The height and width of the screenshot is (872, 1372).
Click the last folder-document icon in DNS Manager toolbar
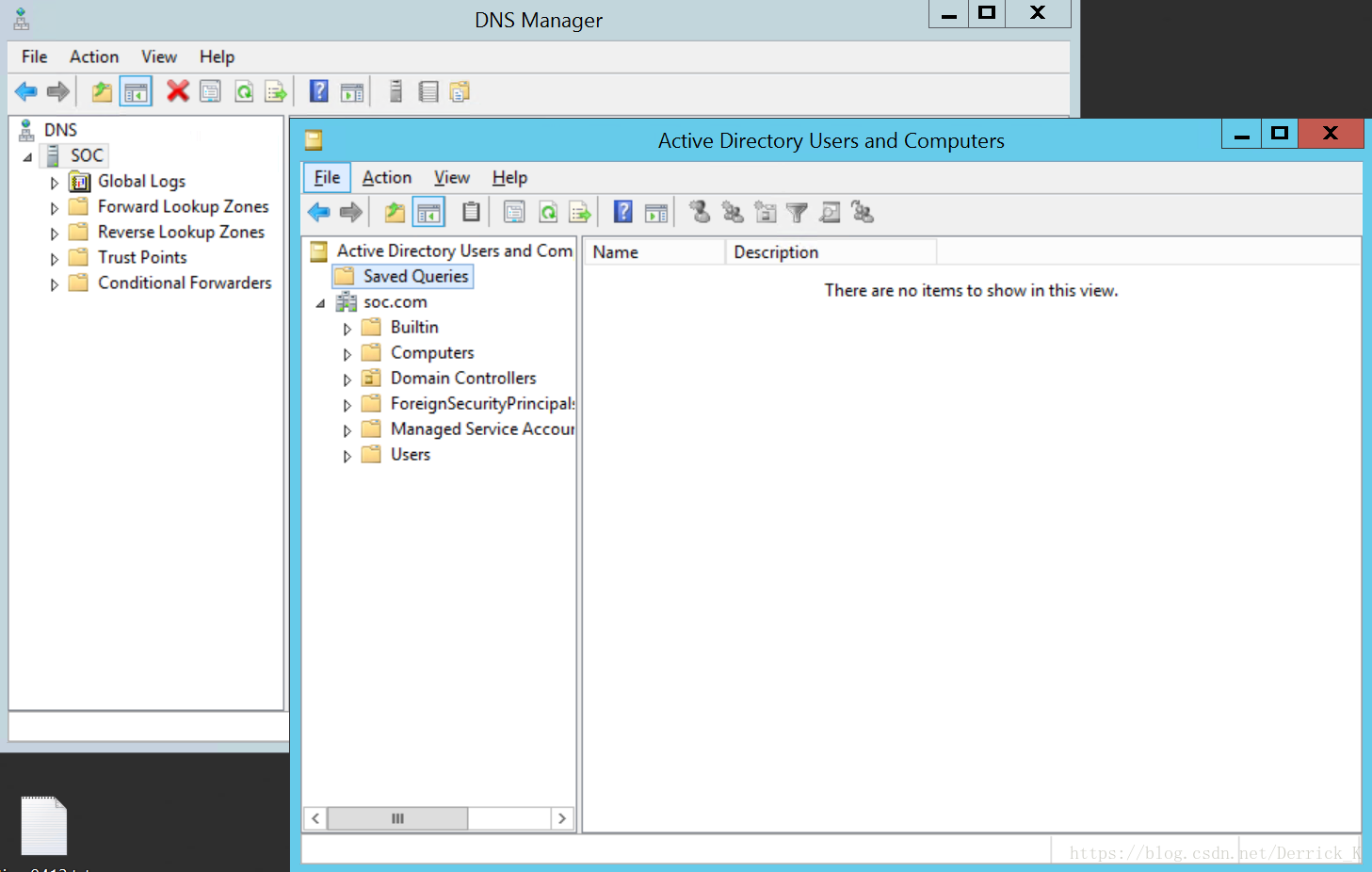click(460, 91)
